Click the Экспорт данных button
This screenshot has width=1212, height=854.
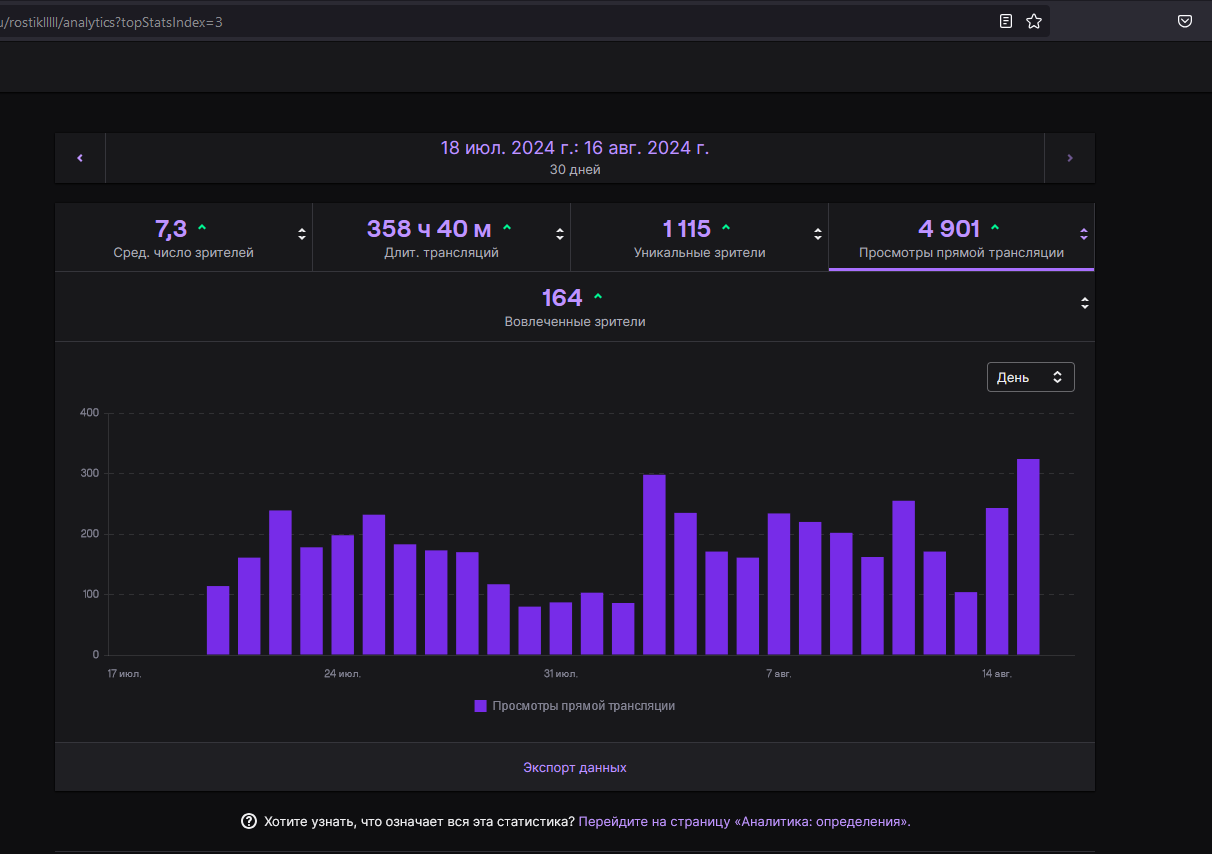pyautogui.click(x=575, y=768)
